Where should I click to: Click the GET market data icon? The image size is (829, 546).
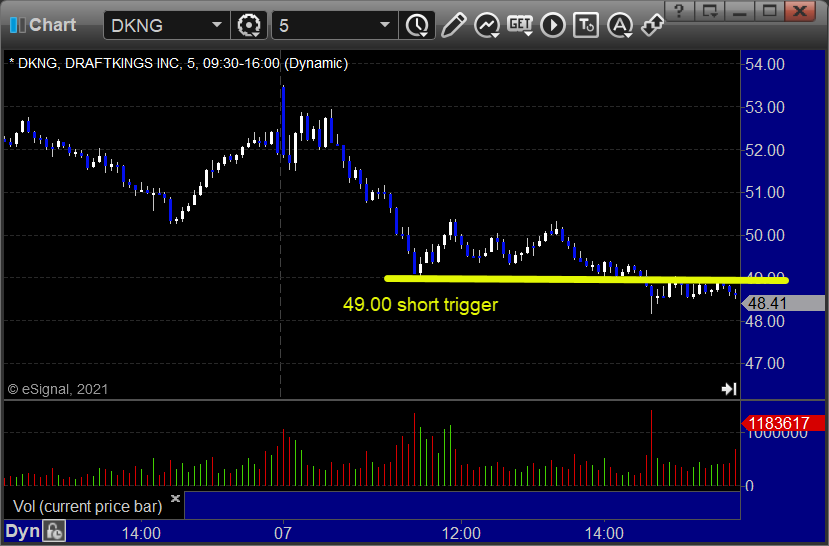[520, 25]
